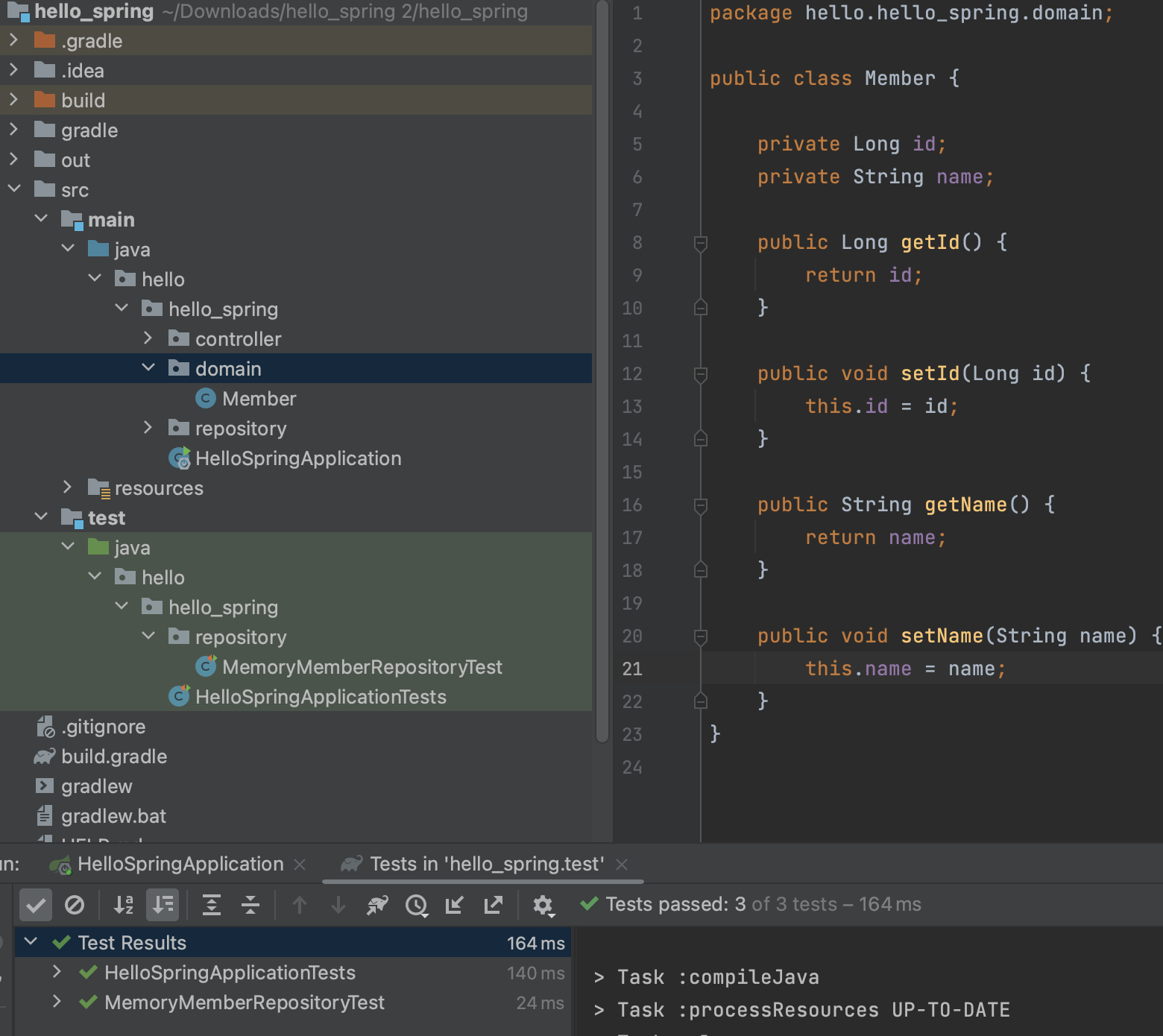
Task: Click fold end marker on line 10
Action: coord(701,307)
